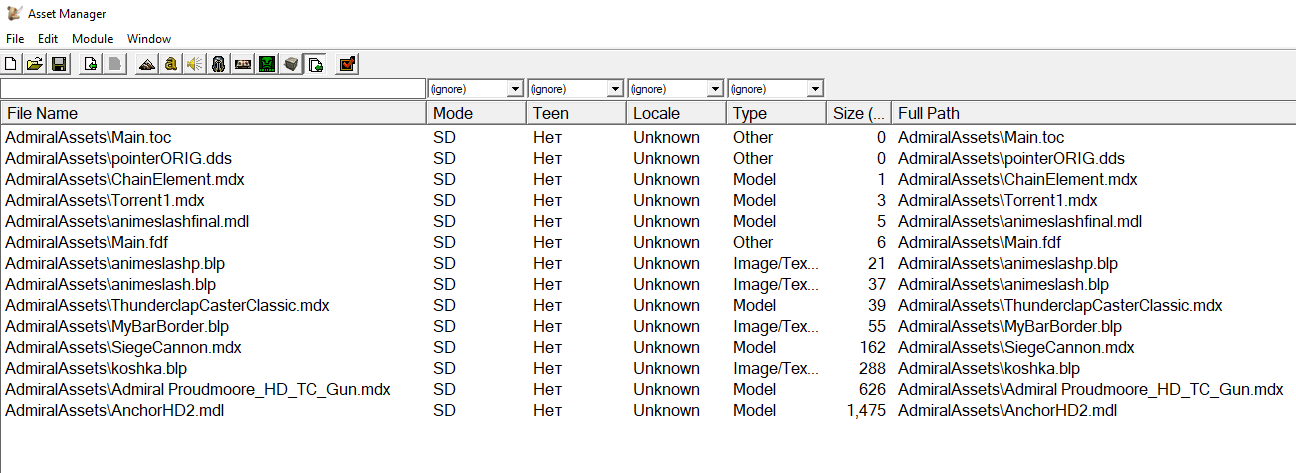The image size is (1296, 473).
Task: Click the Open folder toolbar icon
Action: pyautogui.click(x=35, y=65)
